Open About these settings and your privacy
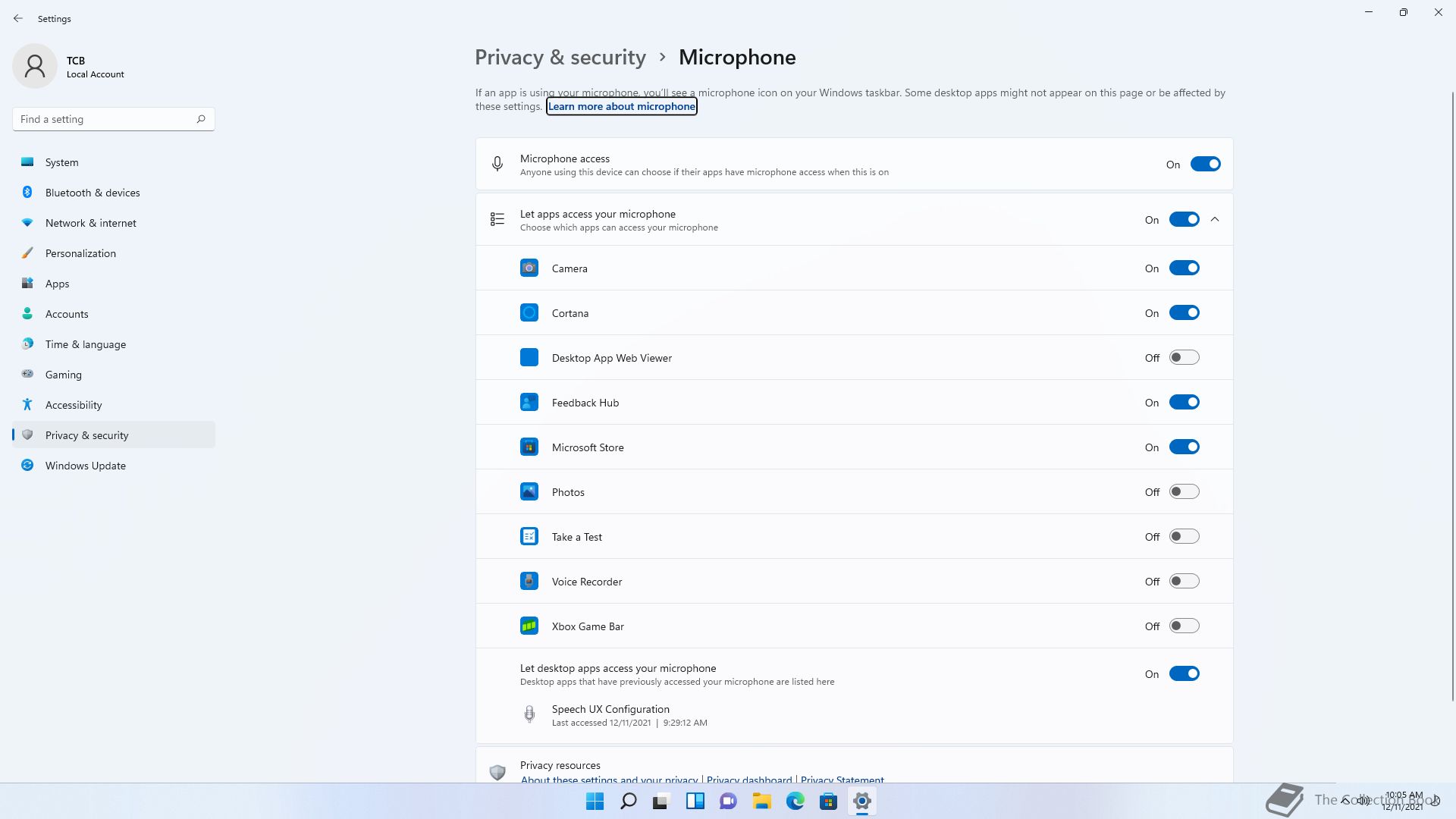Viewport: 1456px width, 819px height. (x=609, y=779)
